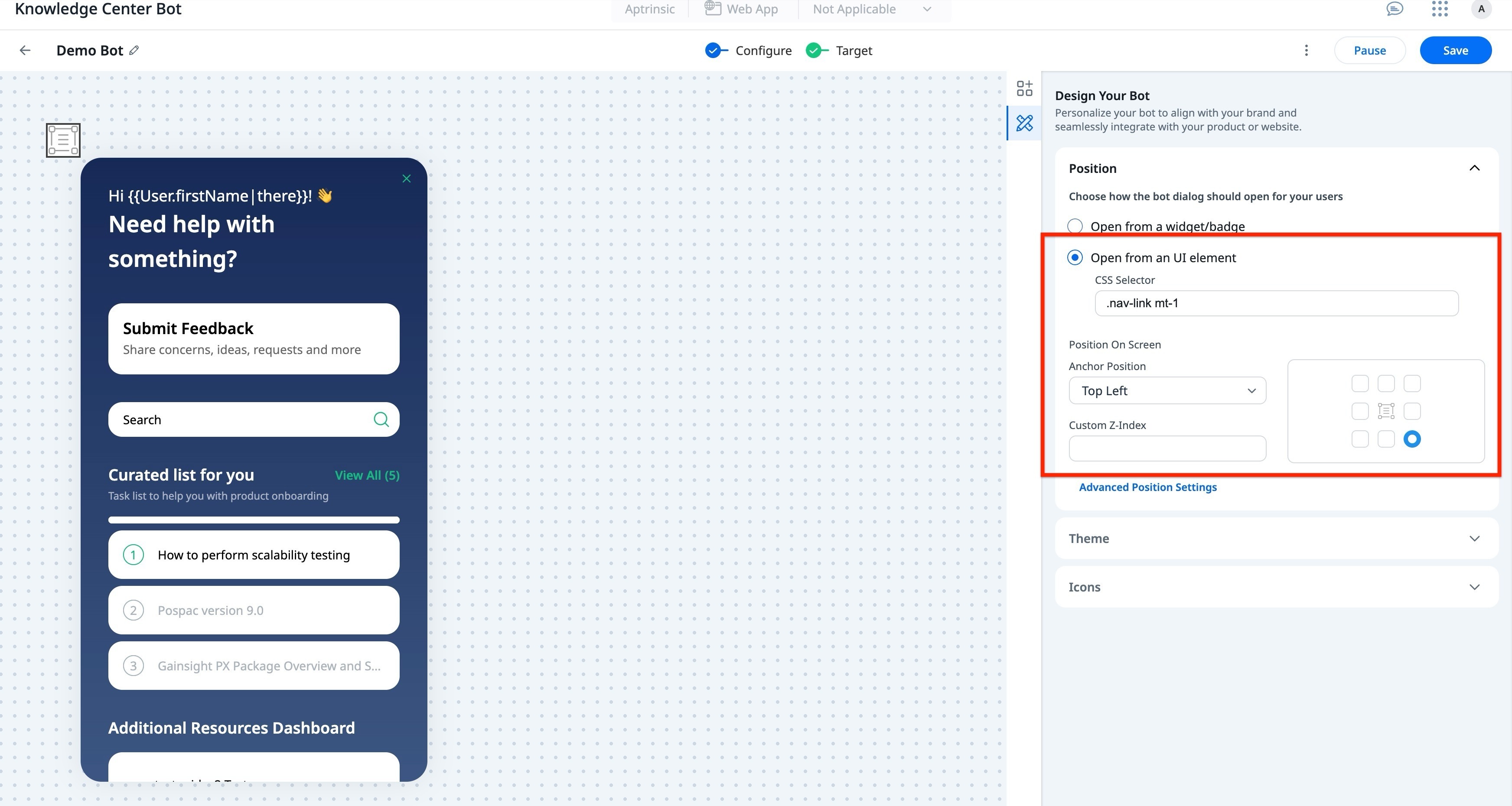1512x806 pixels.
Task: Click step 3 circle for Gainsight PX
Action: click(133, 666)
